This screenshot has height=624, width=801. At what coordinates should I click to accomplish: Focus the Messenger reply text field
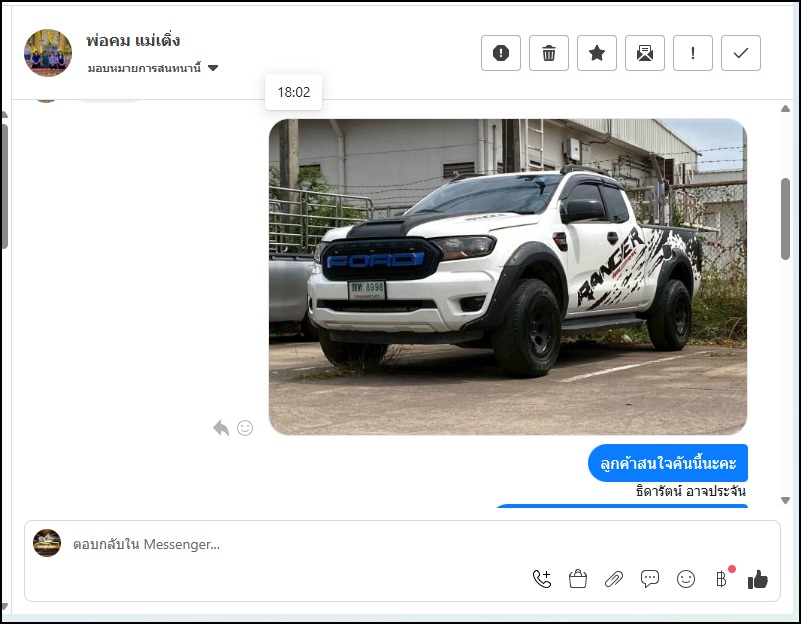click(x=403, y=544)
